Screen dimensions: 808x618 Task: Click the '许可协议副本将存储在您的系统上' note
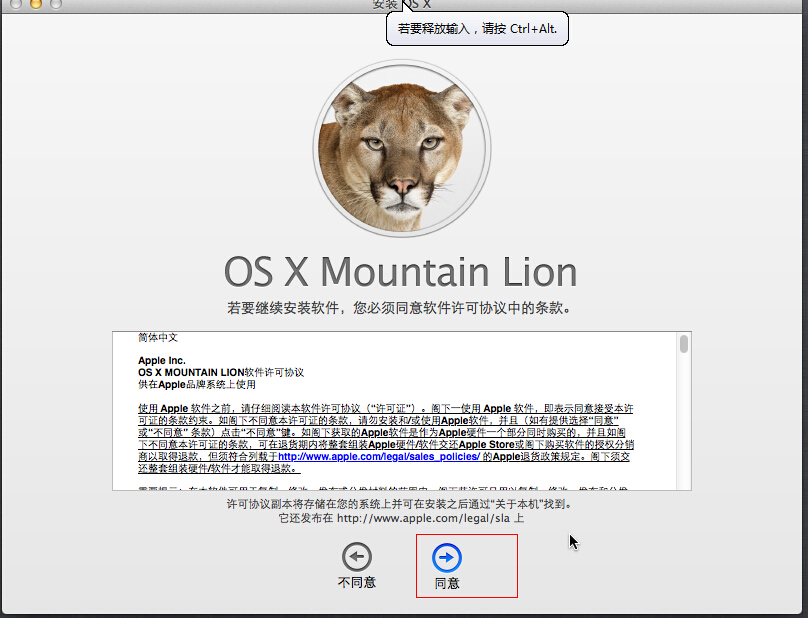[x=400, y=504]
